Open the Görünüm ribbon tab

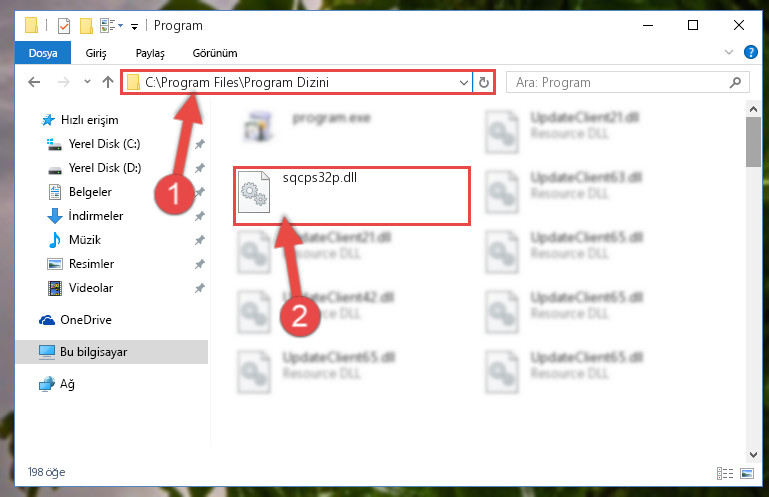point(215,53)
